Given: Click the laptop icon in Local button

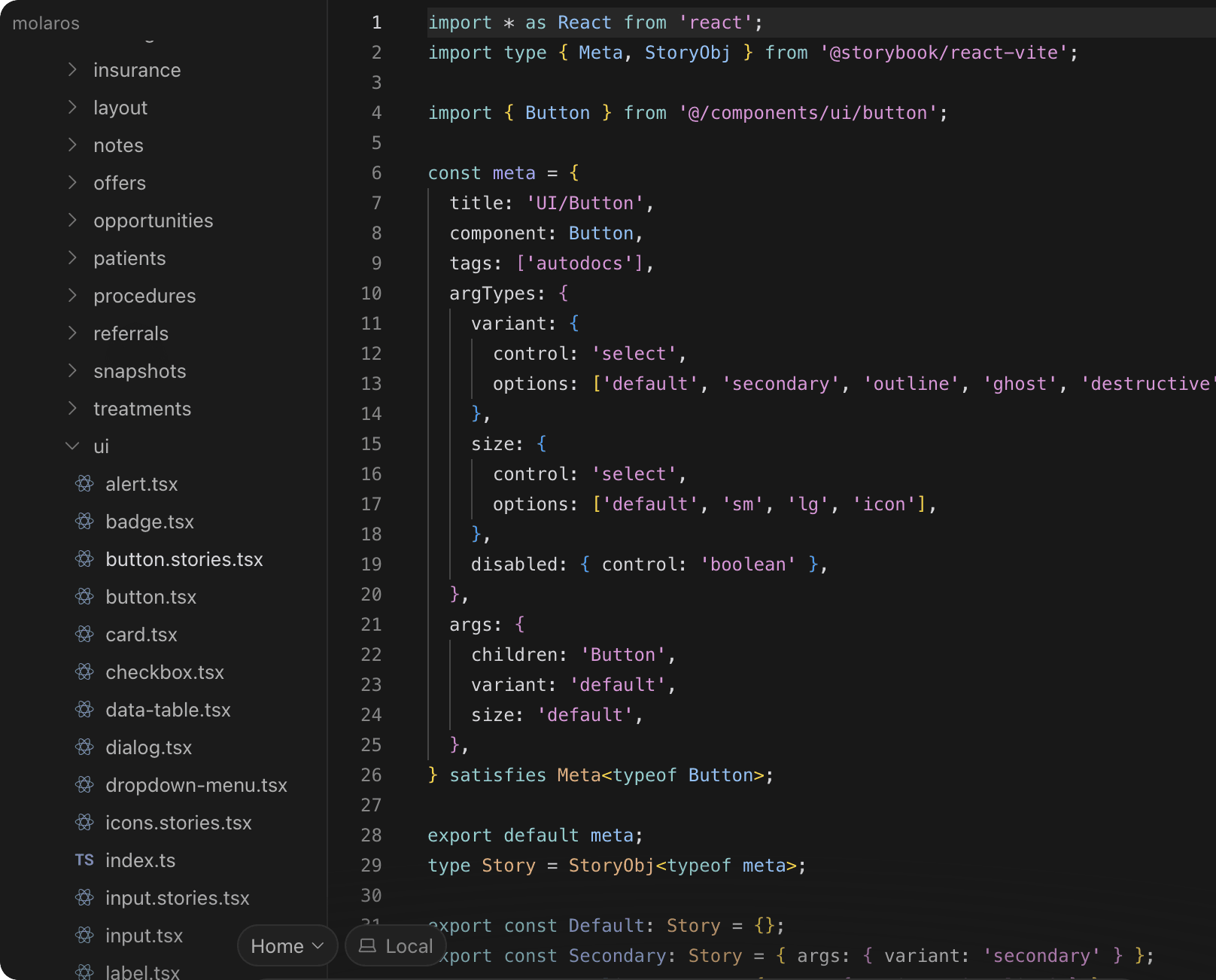Looking at the screenshot, I should [x=367, y=945].
